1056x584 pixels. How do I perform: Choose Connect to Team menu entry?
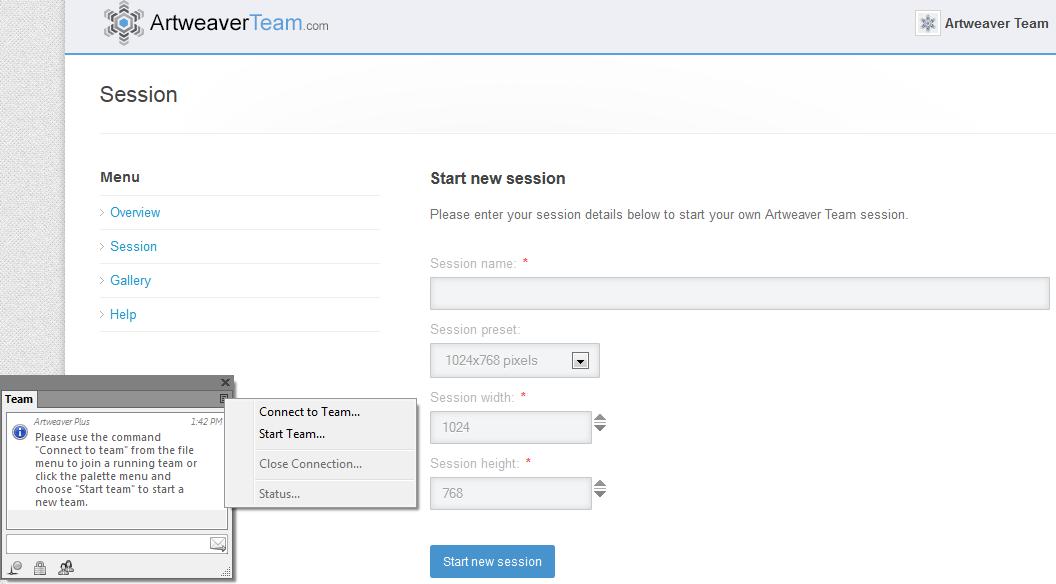309,412
